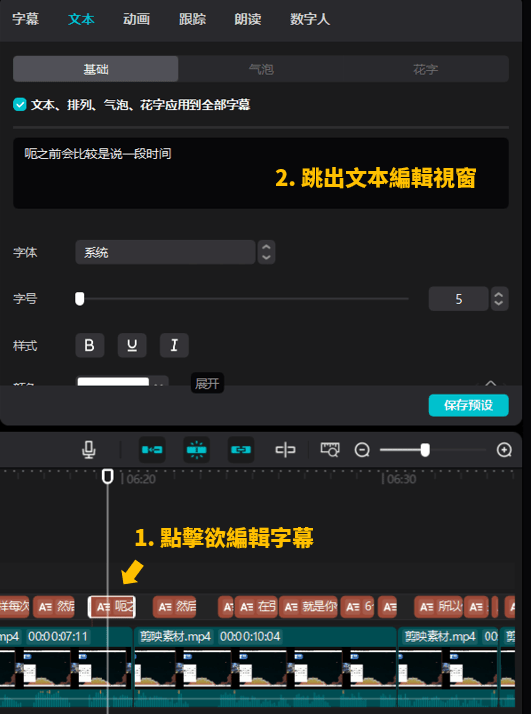Toggle the auto snapping icon
Viewport: 531px width, 714px height.
click(196, 450)
